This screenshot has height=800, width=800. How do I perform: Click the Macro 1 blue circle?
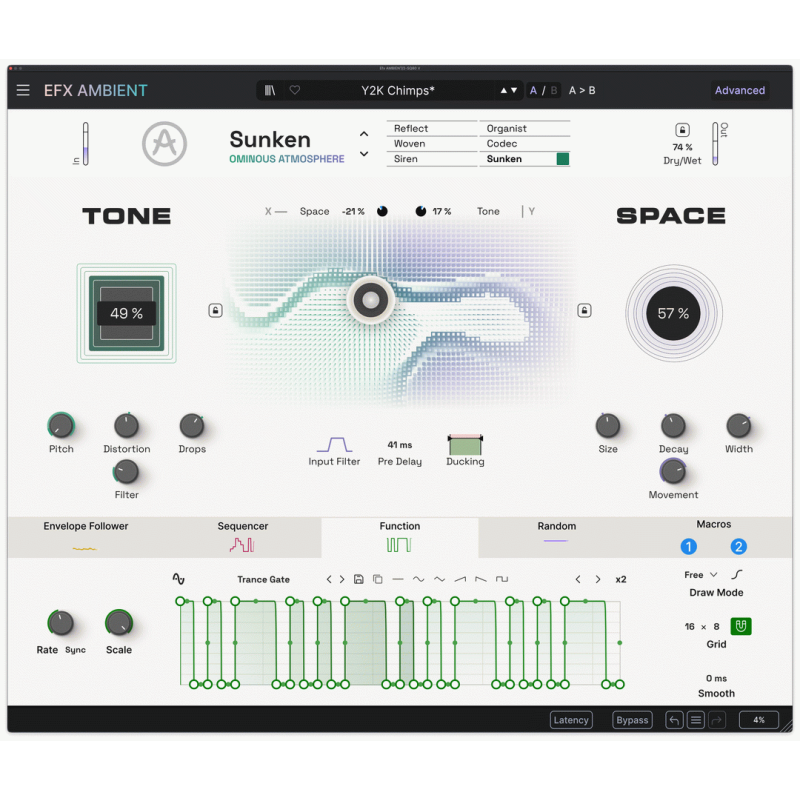688,546
